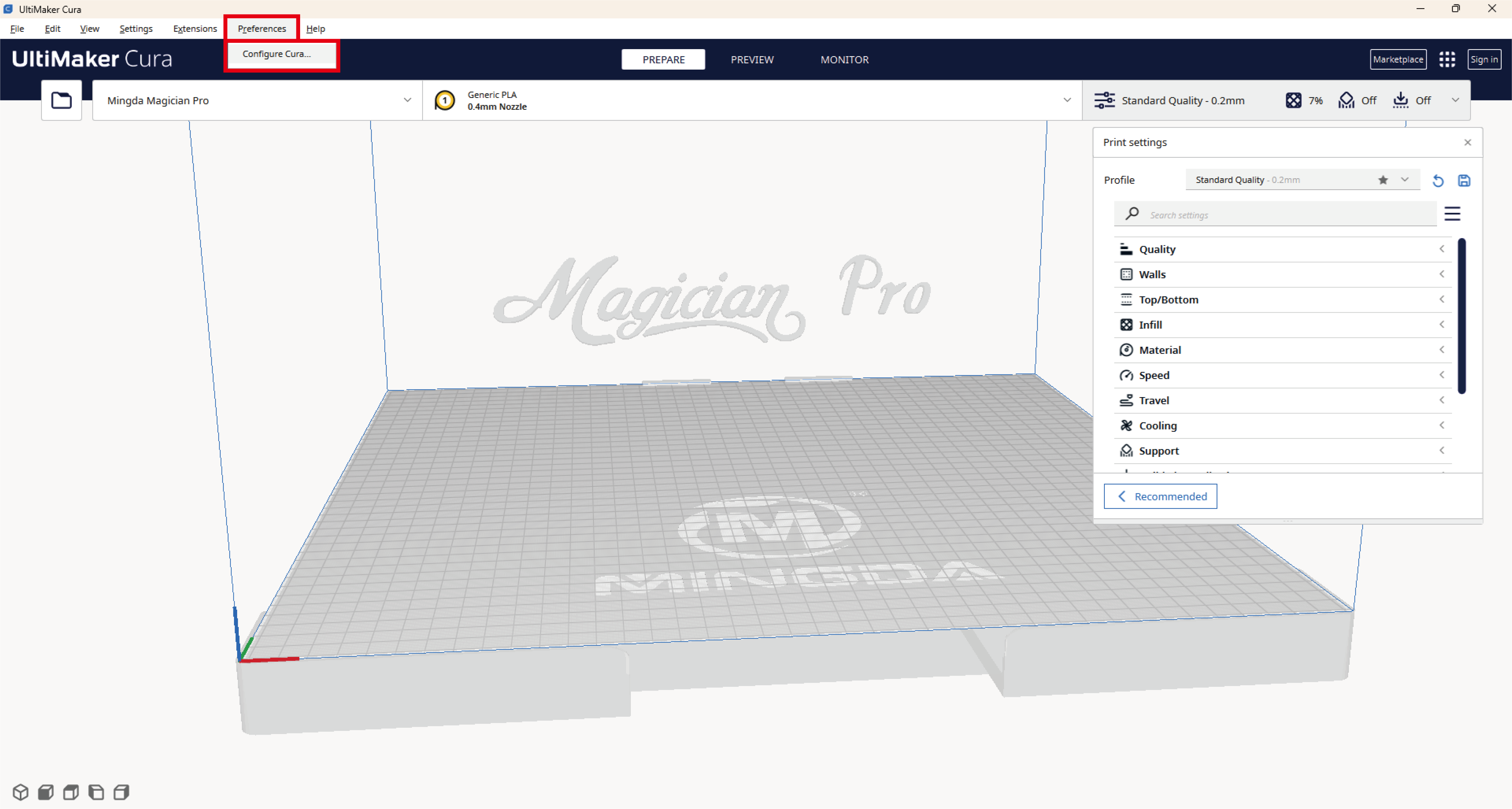Click the save profile disk icon
Image resolution: width=1512 pixels, height=809 pixels.
(x=1464, y=180)
